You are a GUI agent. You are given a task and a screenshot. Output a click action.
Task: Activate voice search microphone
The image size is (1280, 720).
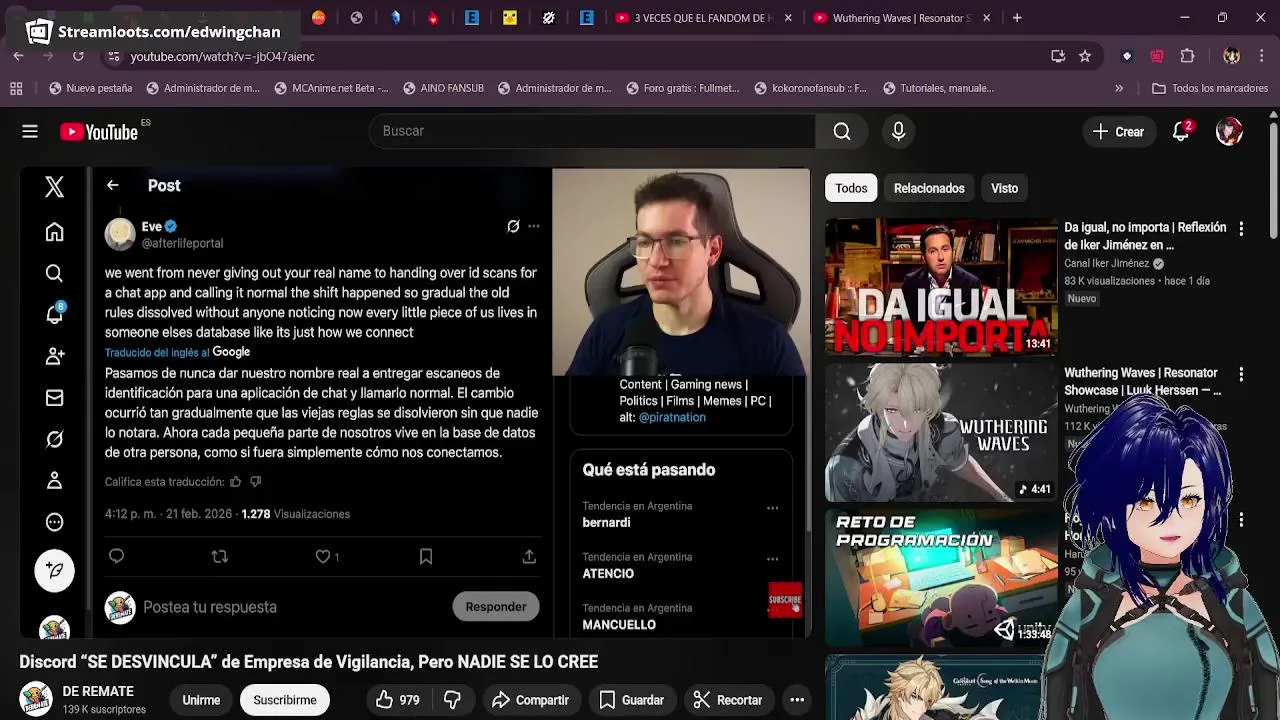(898, 131)
